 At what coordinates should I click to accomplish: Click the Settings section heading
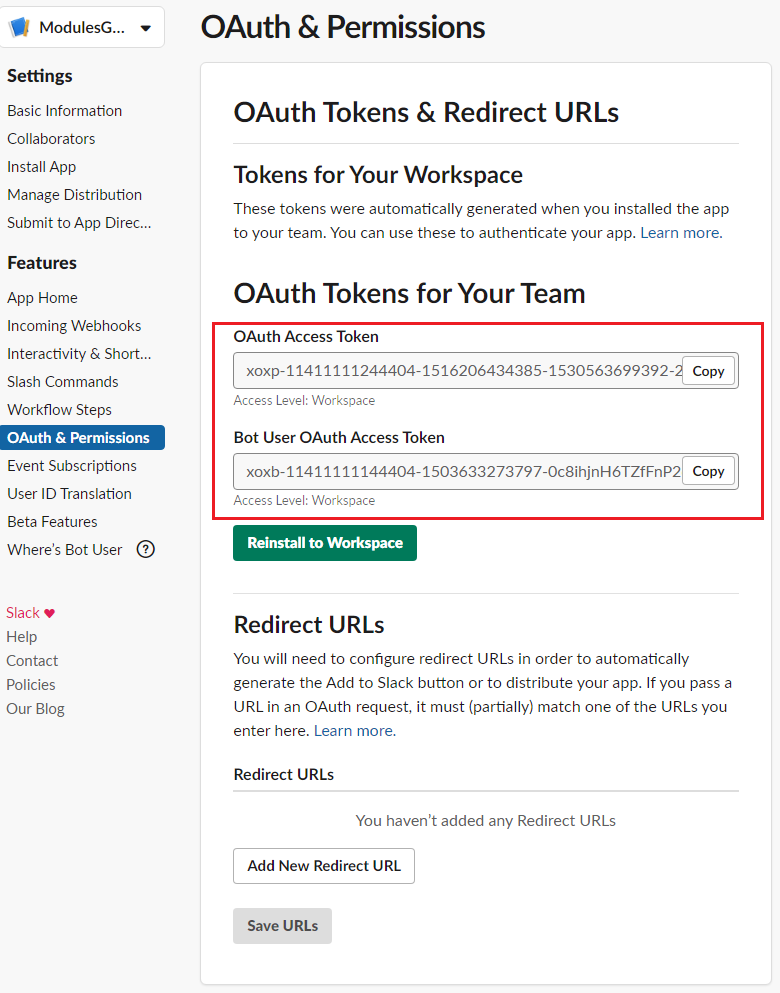pyautogui.click(x=40, y=76)
